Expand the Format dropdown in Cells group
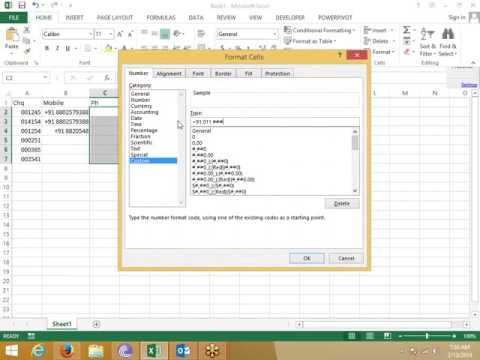Screen dimensions: 480x360 (x=383, y=52)
